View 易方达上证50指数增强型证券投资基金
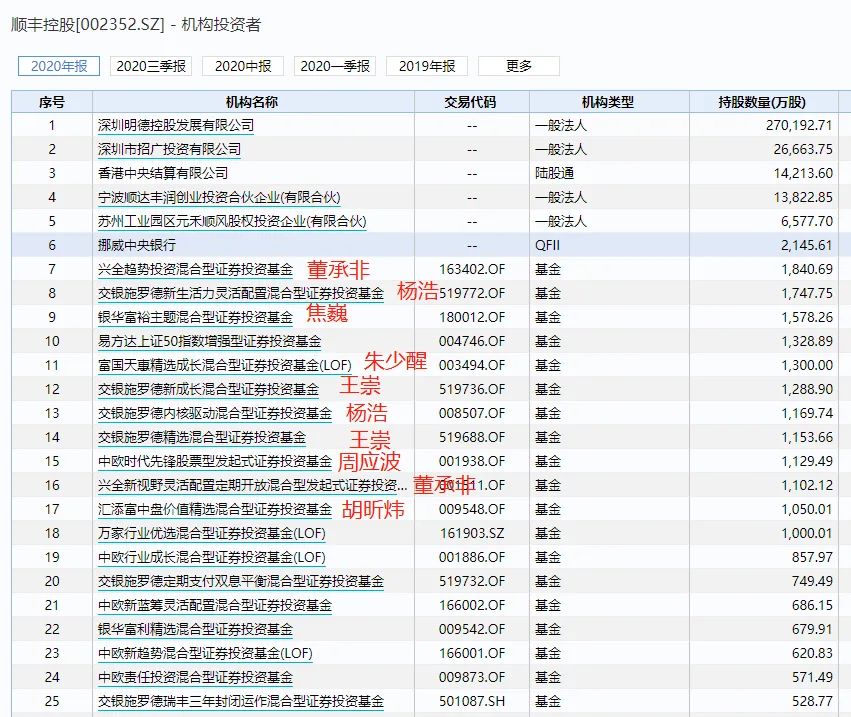This screenshot has width=851, height=717. 197,341
